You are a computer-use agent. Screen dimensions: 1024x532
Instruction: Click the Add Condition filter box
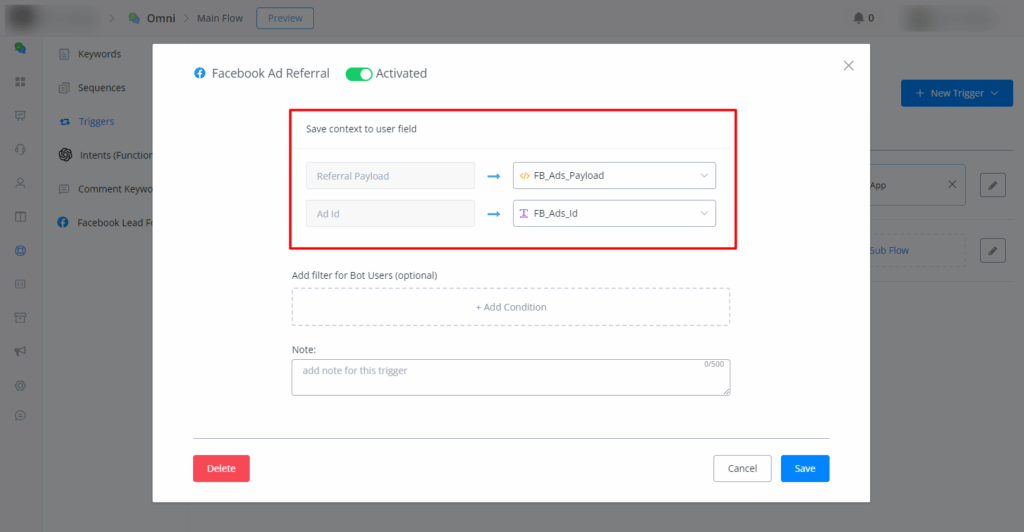pos(510,307)
